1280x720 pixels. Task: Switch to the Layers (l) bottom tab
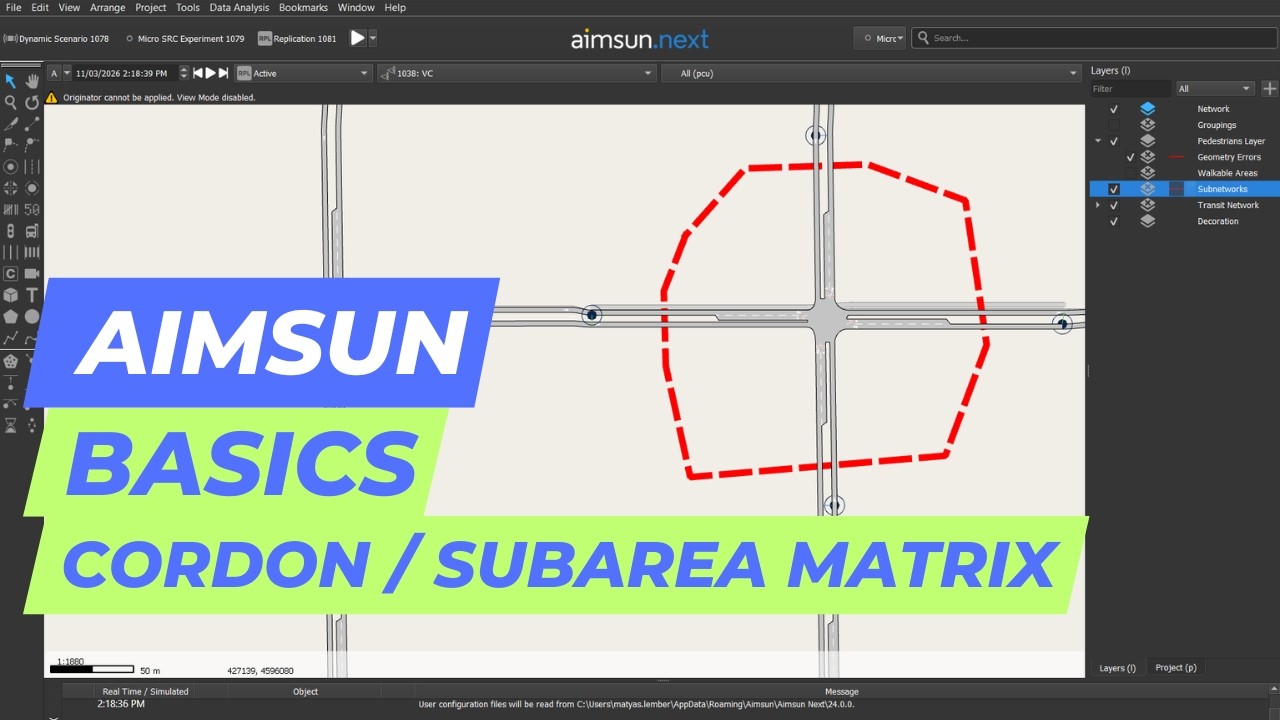pyautogui.click(x=1117, y=667)
